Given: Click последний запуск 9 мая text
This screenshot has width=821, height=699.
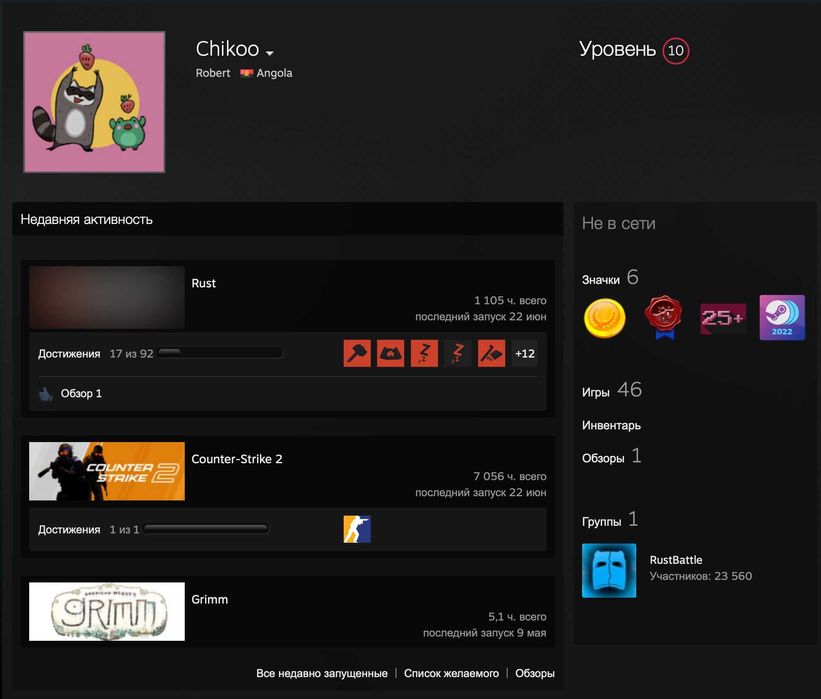Looking at the screenshot, I should coord(484,633).
